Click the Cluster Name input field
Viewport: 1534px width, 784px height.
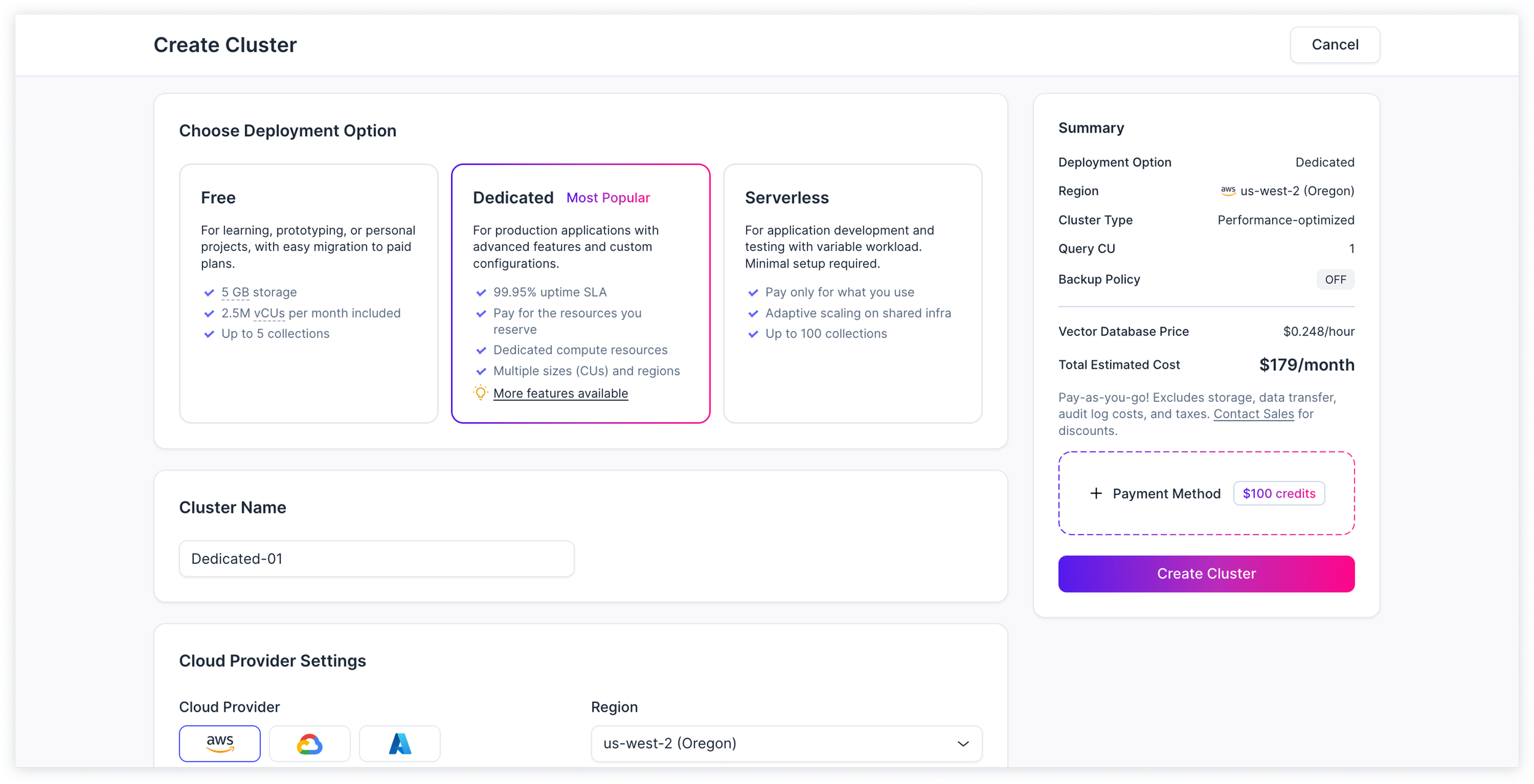[376, 558]
